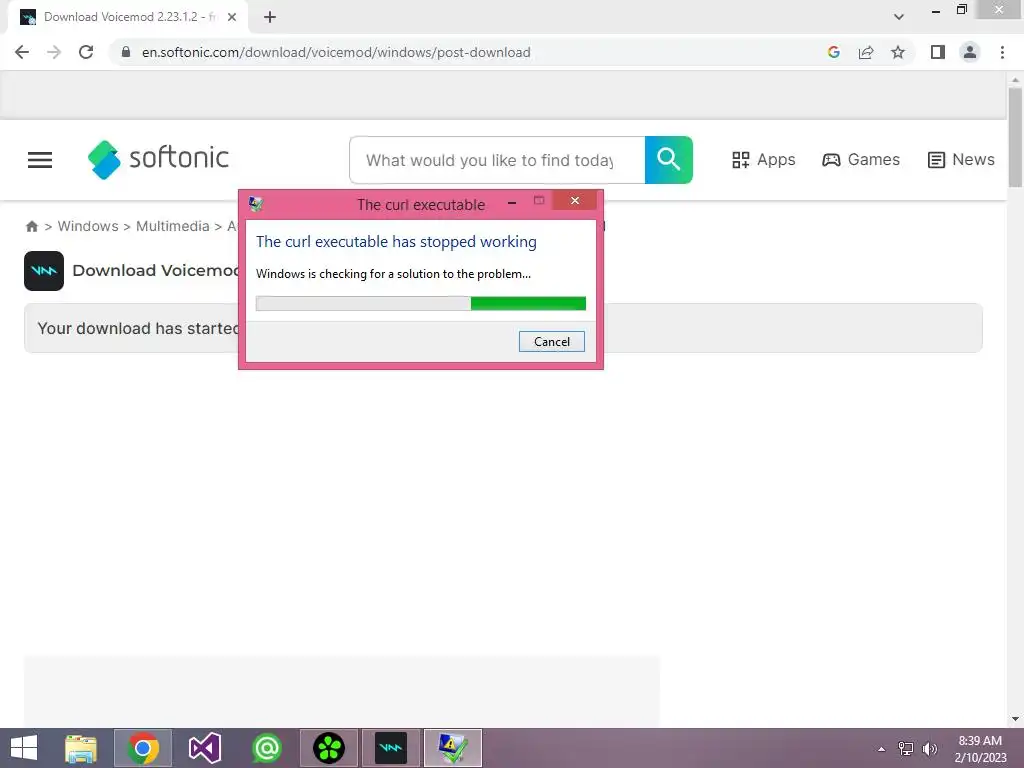The width and height of the screenshot is (1024, 768).
Task: Click the scrollbar down arrow
Action: (x=1015, y=719)
